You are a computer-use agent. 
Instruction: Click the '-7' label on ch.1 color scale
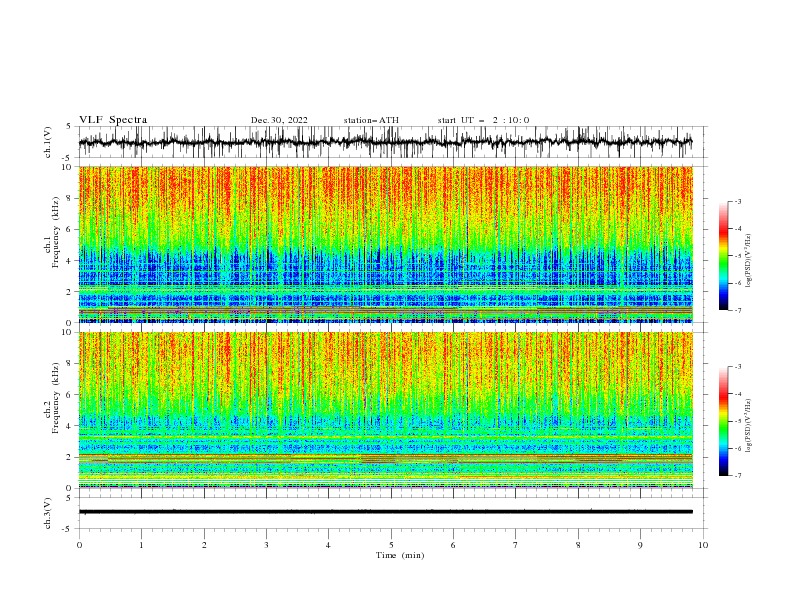click(737, 310)
